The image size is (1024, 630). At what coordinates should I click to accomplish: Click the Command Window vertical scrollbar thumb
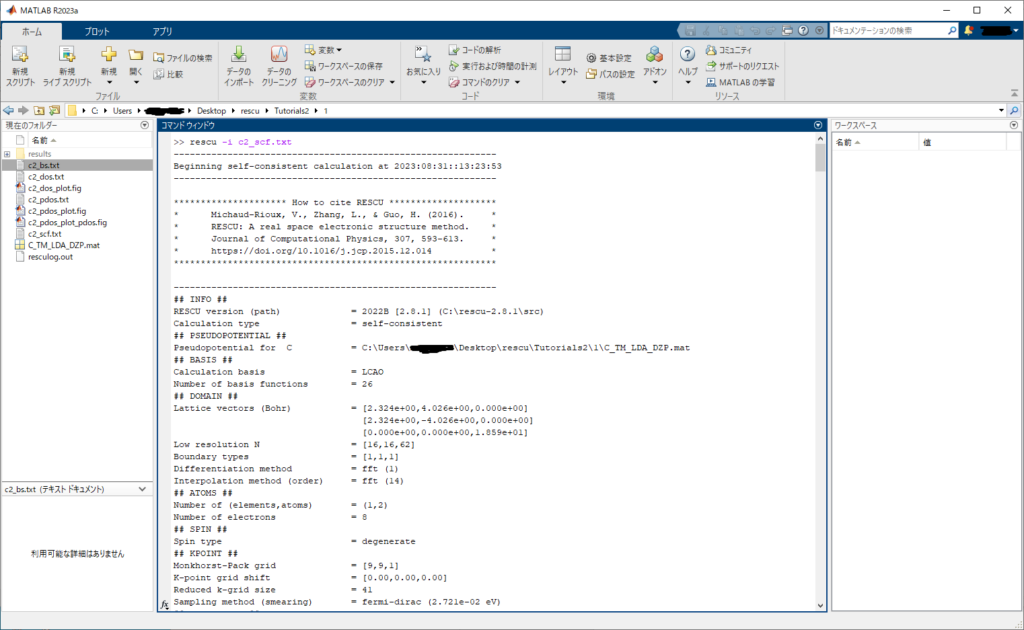tap(820, 157)
